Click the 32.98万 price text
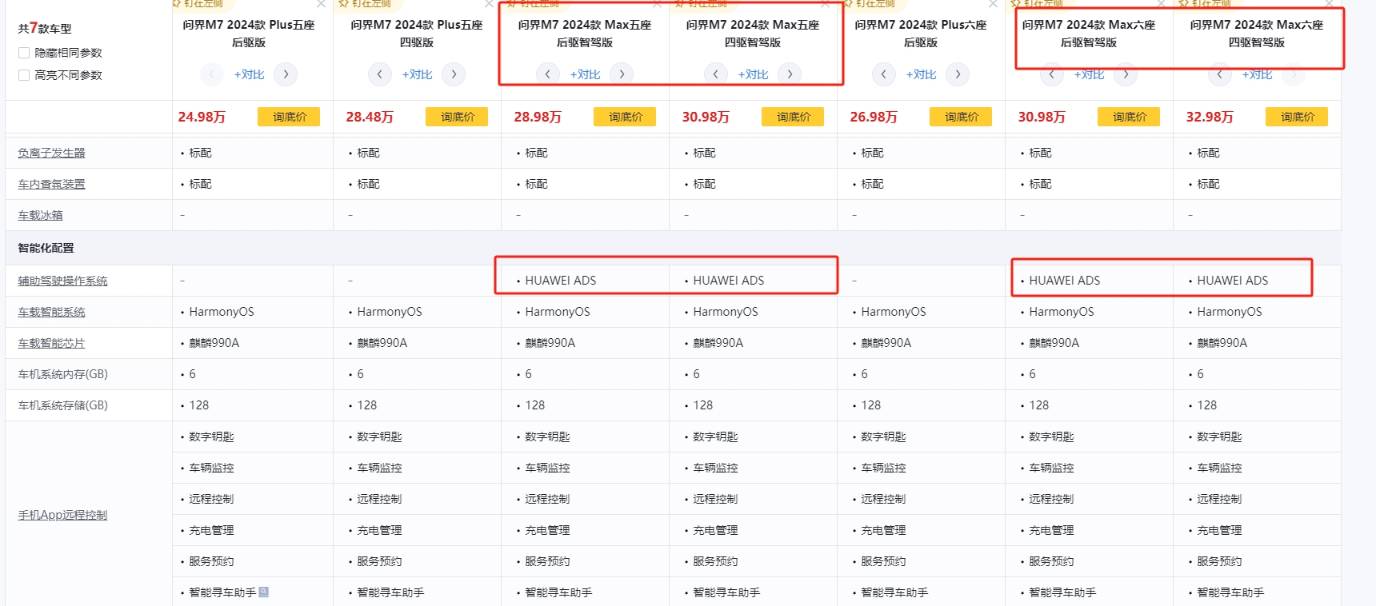Viewport: 1376px width, 606px height. [x=1210, y=117]
